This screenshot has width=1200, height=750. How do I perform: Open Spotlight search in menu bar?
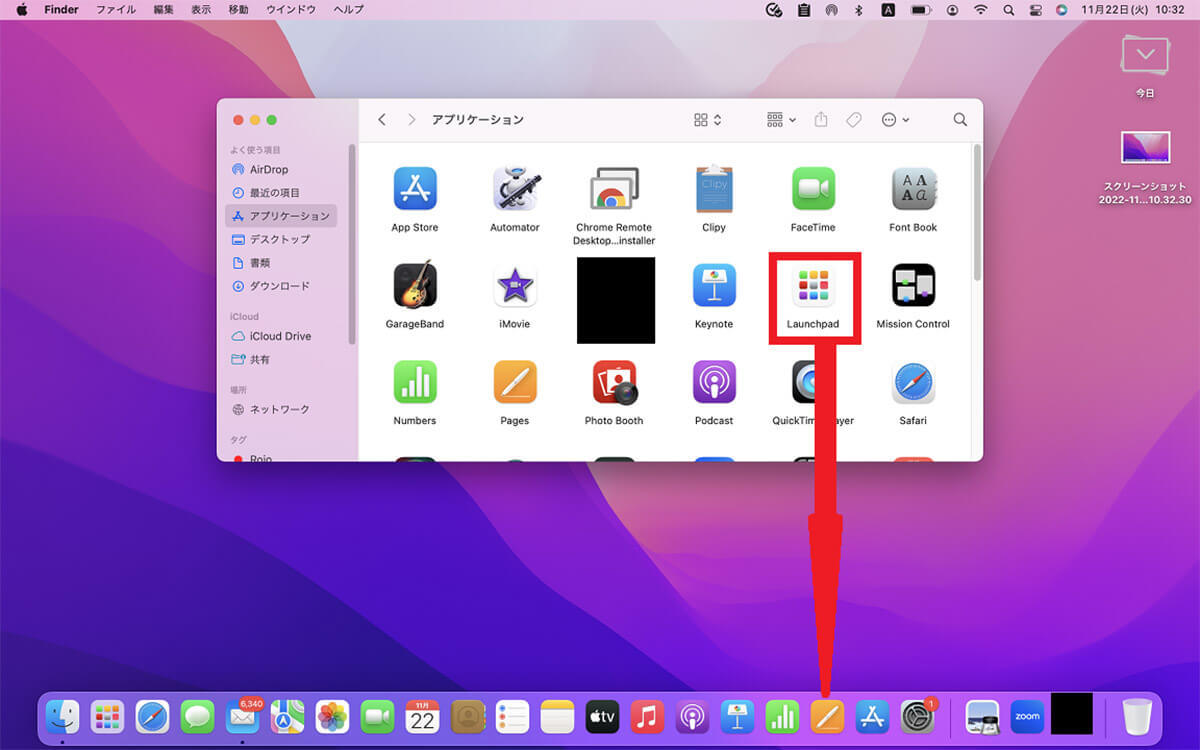click(1008, 9)
